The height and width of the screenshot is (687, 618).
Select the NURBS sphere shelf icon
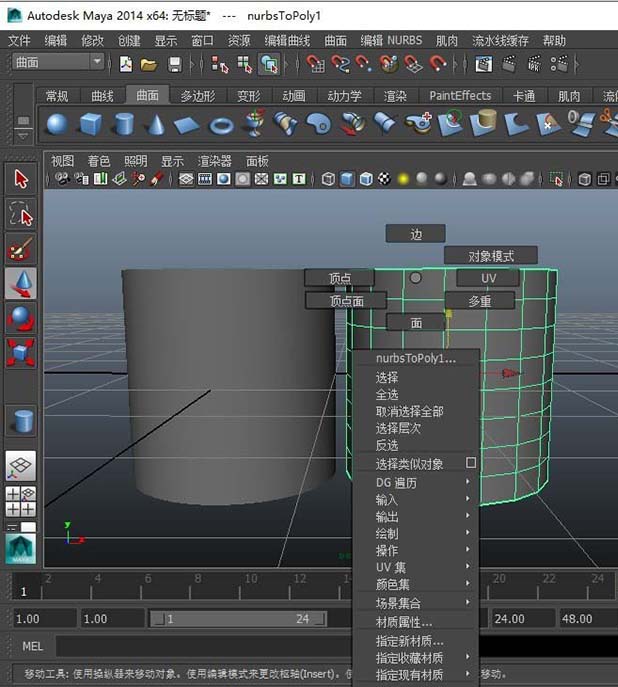point(57,124)
